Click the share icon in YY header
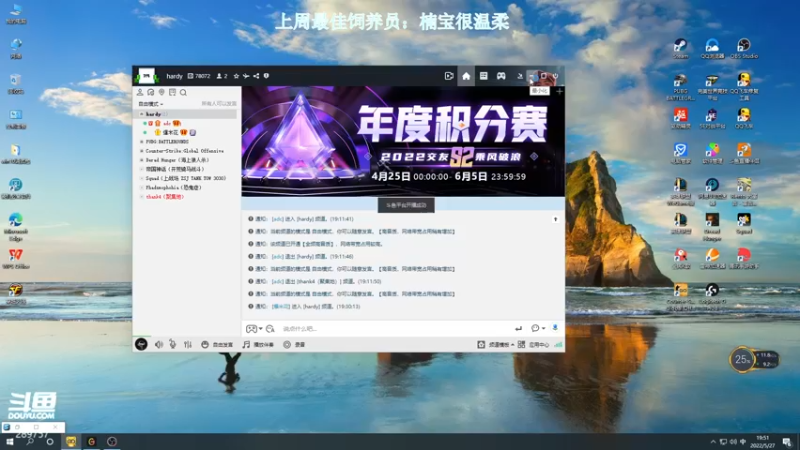800x450 pixels. pyautogui.click(x=256, y=76)
